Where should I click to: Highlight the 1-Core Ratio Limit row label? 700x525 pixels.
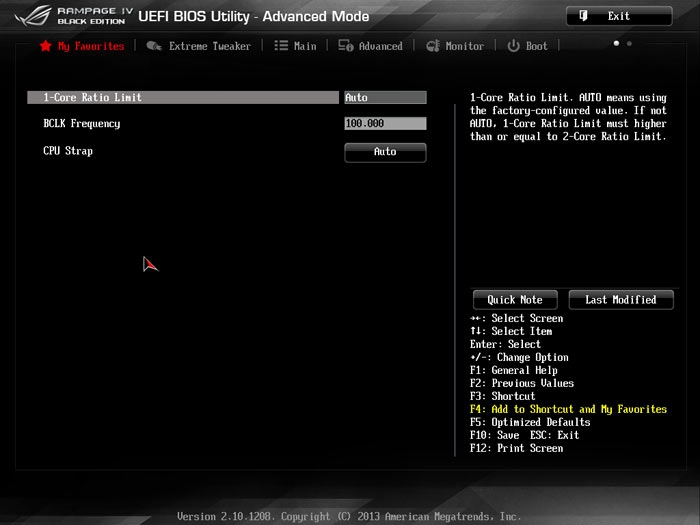[x=92, y=98]
